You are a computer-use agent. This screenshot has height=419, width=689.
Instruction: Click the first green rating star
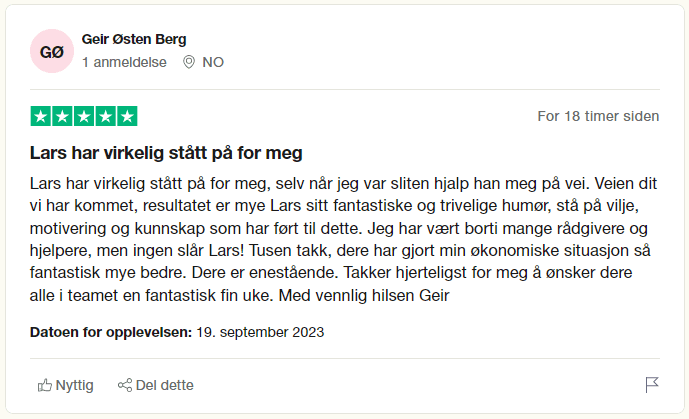pyautogui.click(x=42, y=116)
